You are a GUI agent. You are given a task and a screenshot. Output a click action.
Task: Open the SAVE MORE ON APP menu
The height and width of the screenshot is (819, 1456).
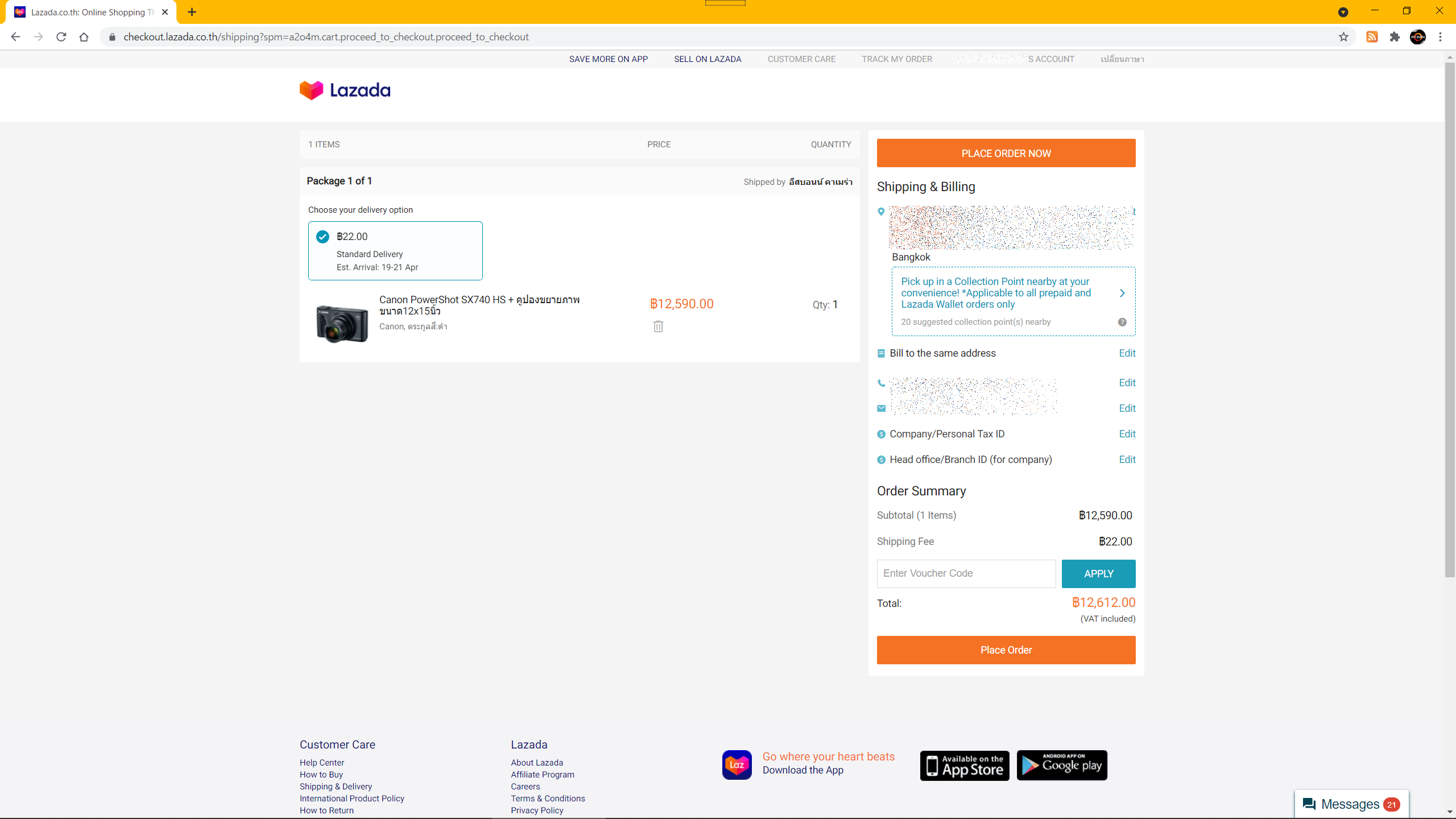608,59
